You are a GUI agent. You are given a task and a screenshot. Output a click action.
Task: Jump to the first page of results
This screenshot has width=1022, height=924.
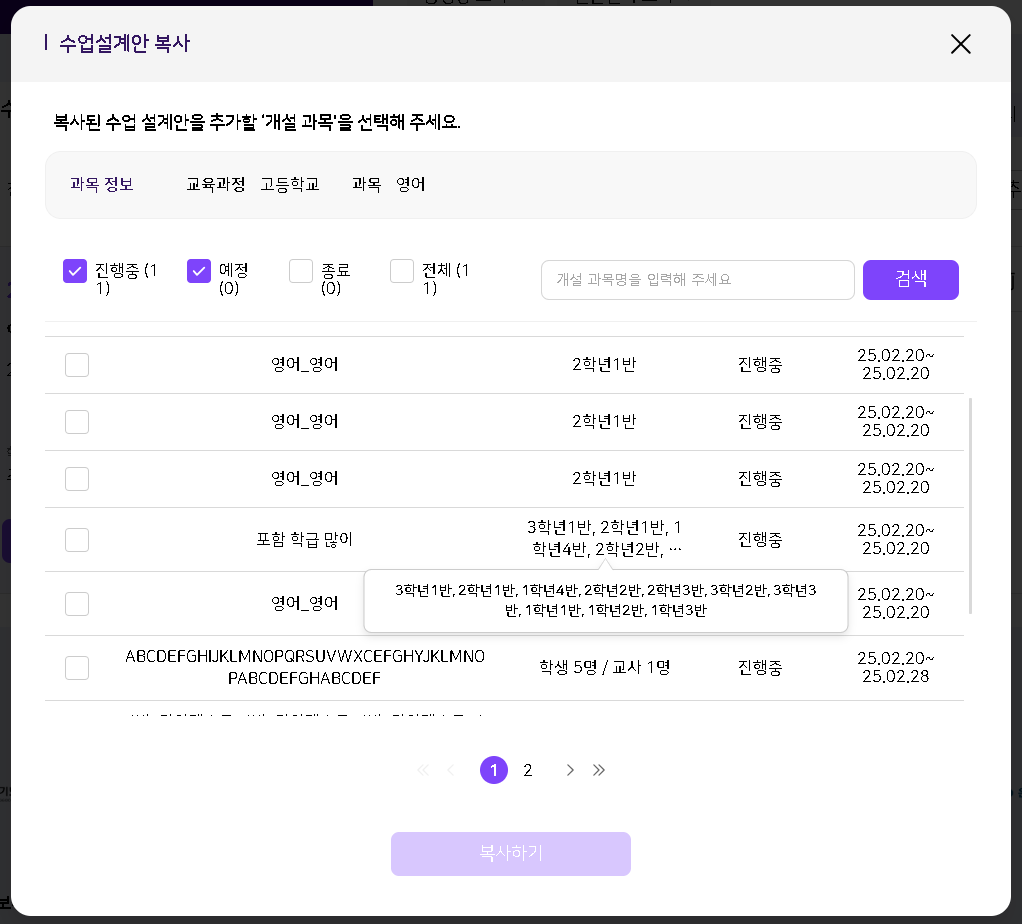coord(422,770)
